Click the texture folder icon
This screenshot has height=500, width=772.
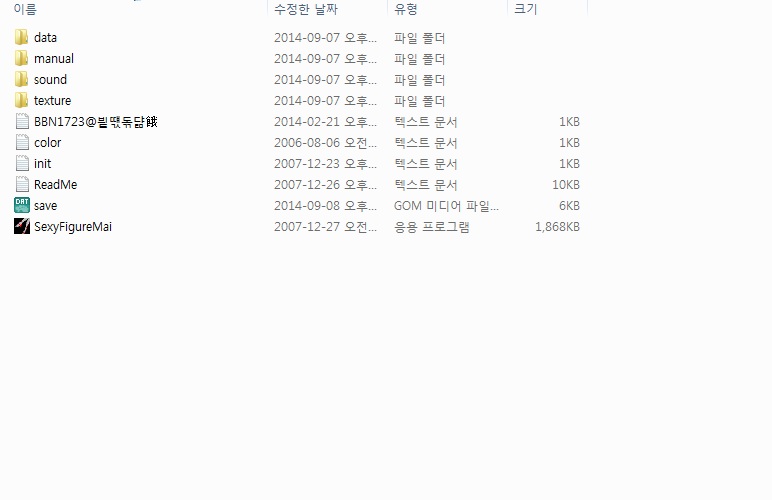click(21, 100)
